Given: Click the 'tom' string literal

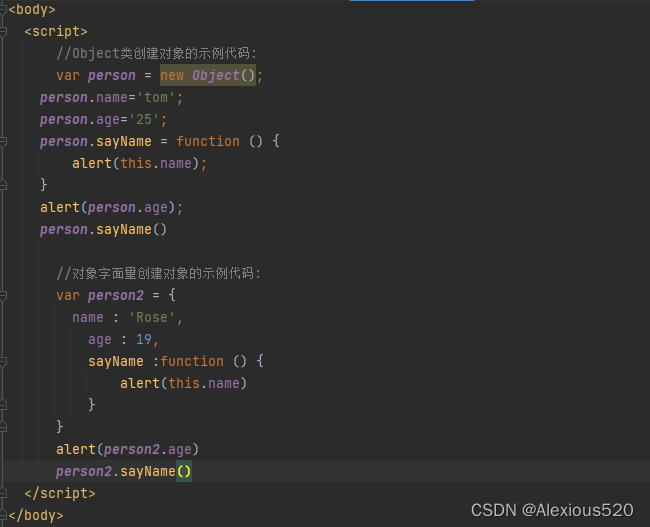Looking at the screenshot, I should pyautogui.click(x=156, y=97).
